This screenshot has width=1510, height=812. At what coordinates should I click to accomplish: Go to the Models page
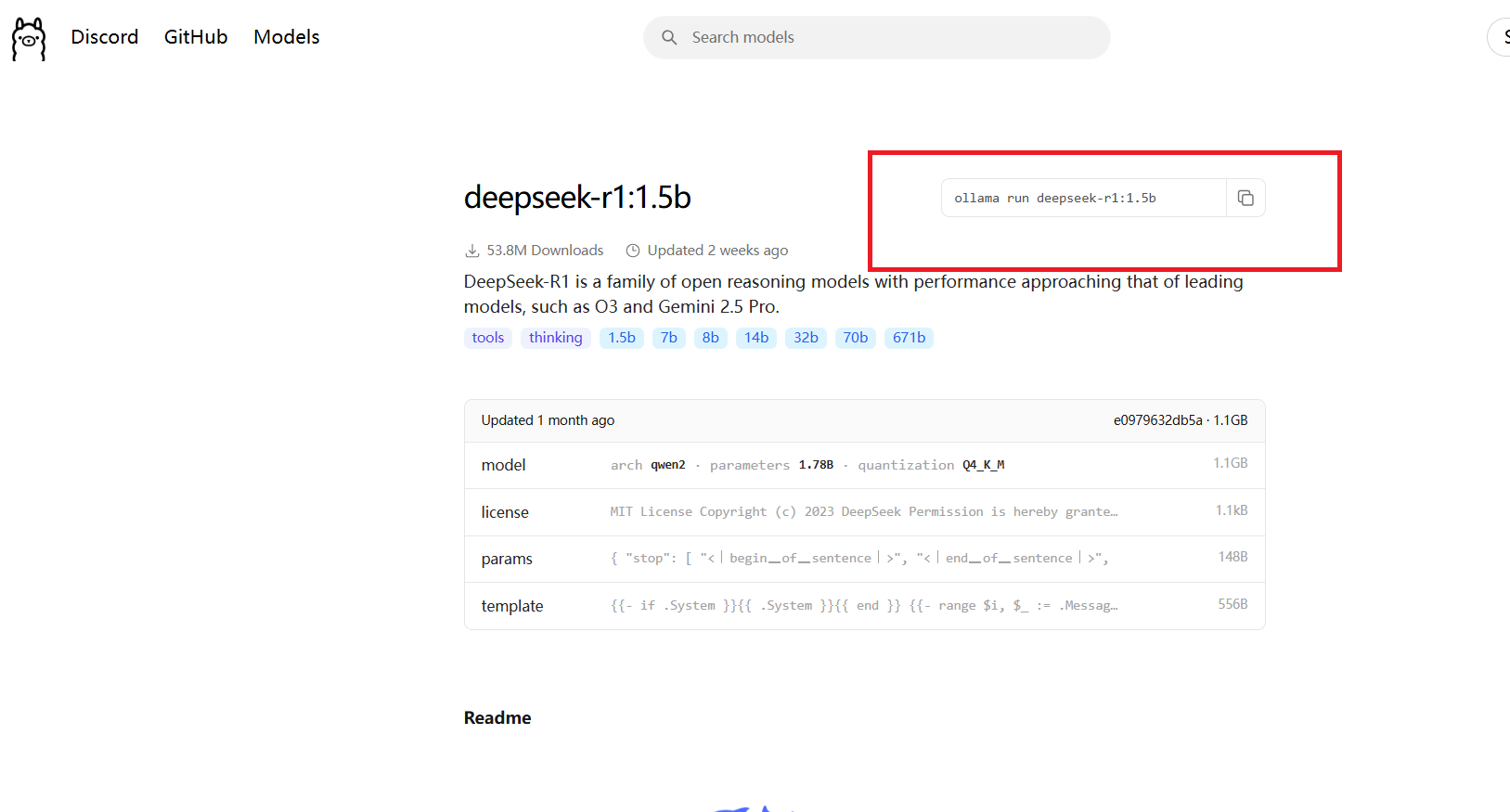tap(287, 37)
